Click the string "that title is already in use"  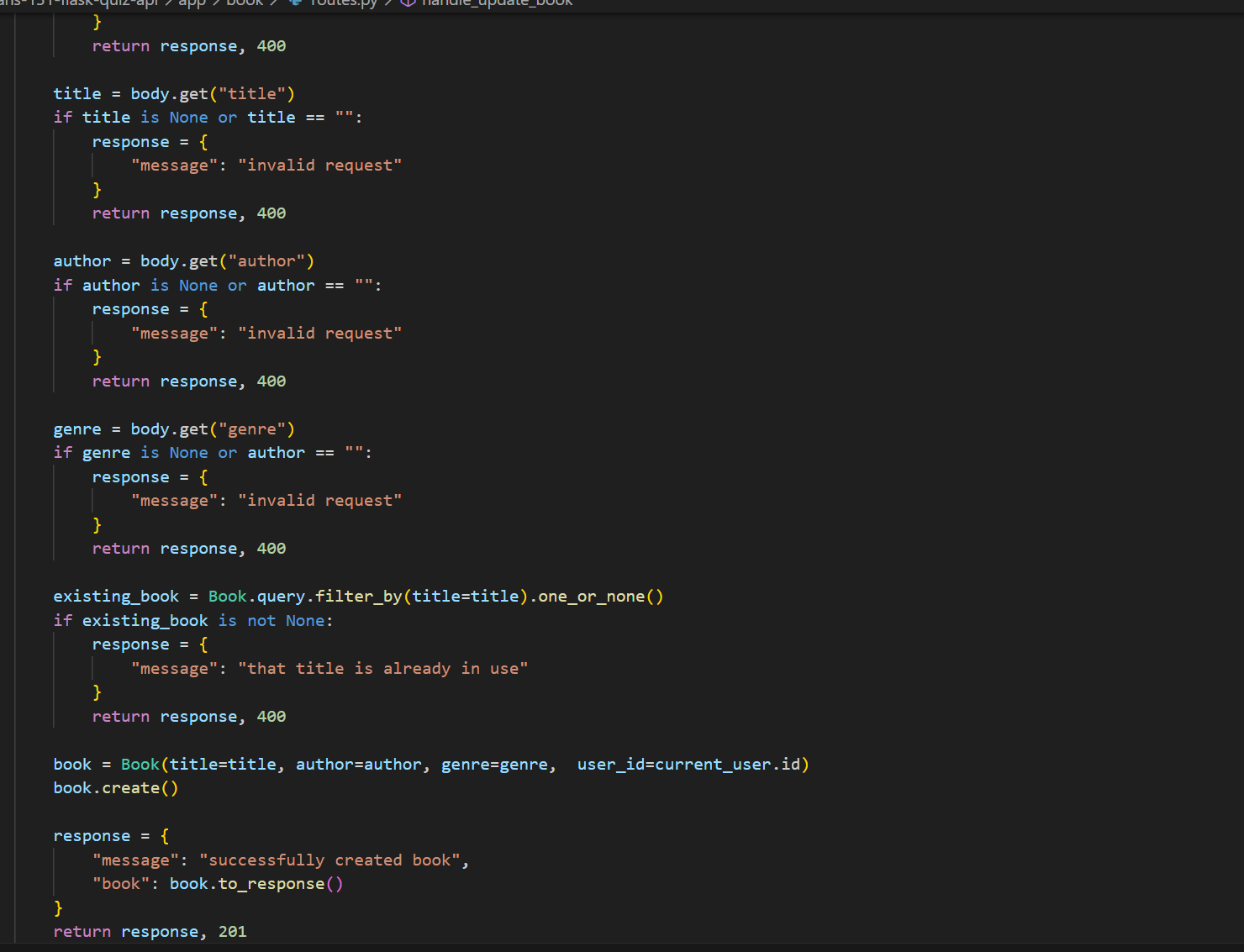[383, 668]
